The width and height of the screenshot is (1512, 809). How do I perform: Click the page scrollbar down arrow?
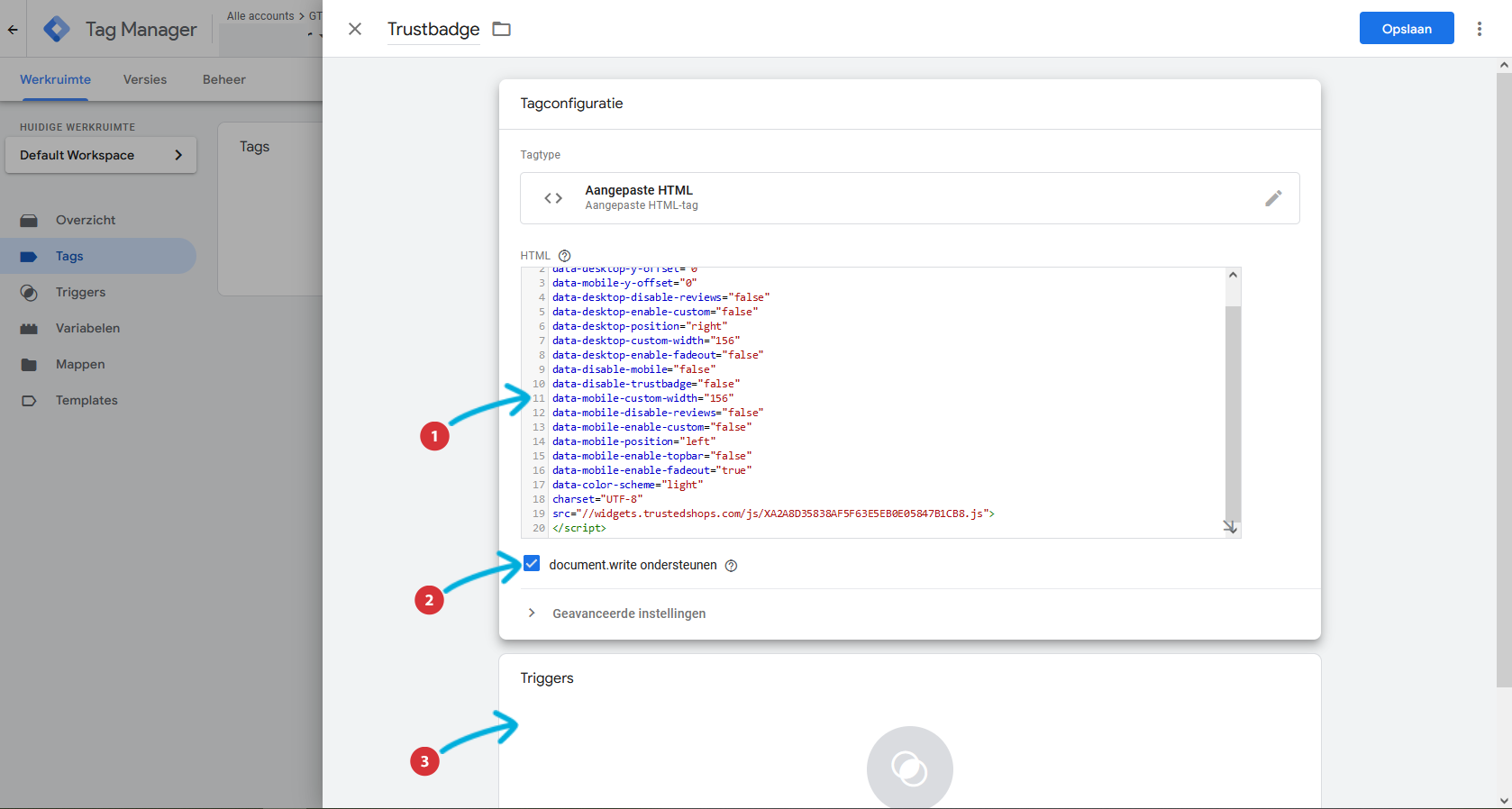coord(1504,800)
